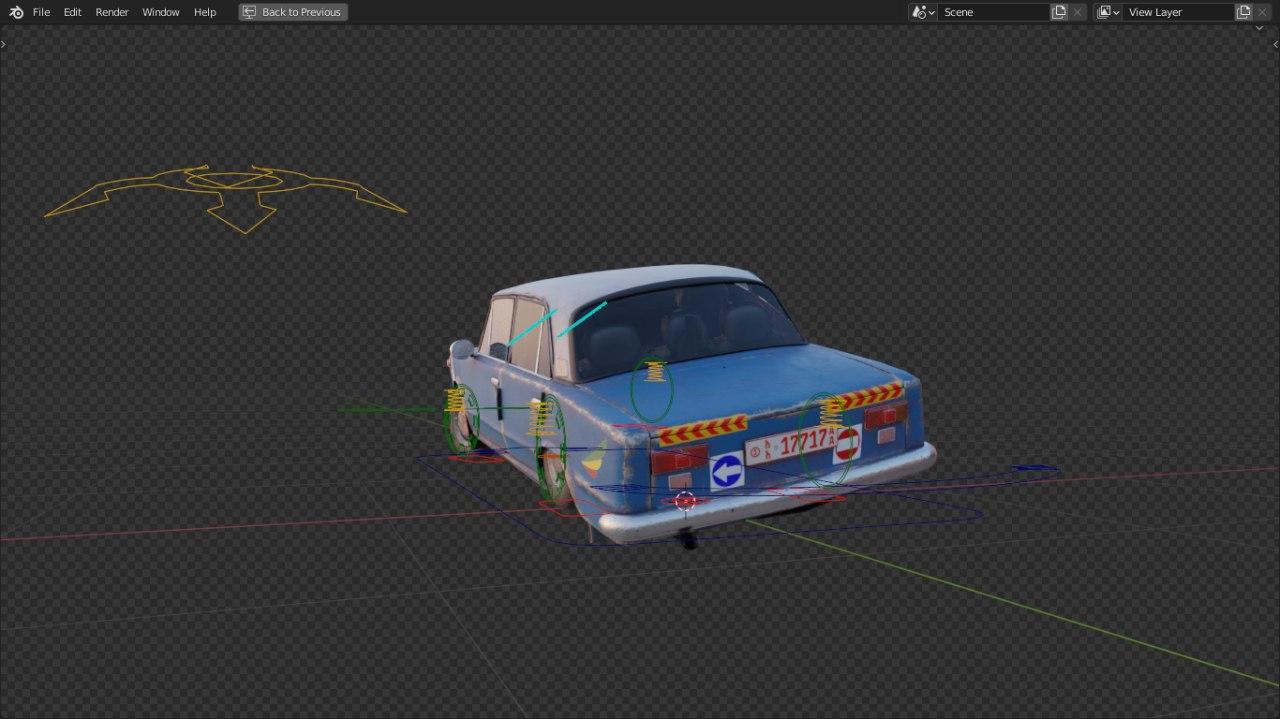Open the Render menu

[x=112, y=12]
